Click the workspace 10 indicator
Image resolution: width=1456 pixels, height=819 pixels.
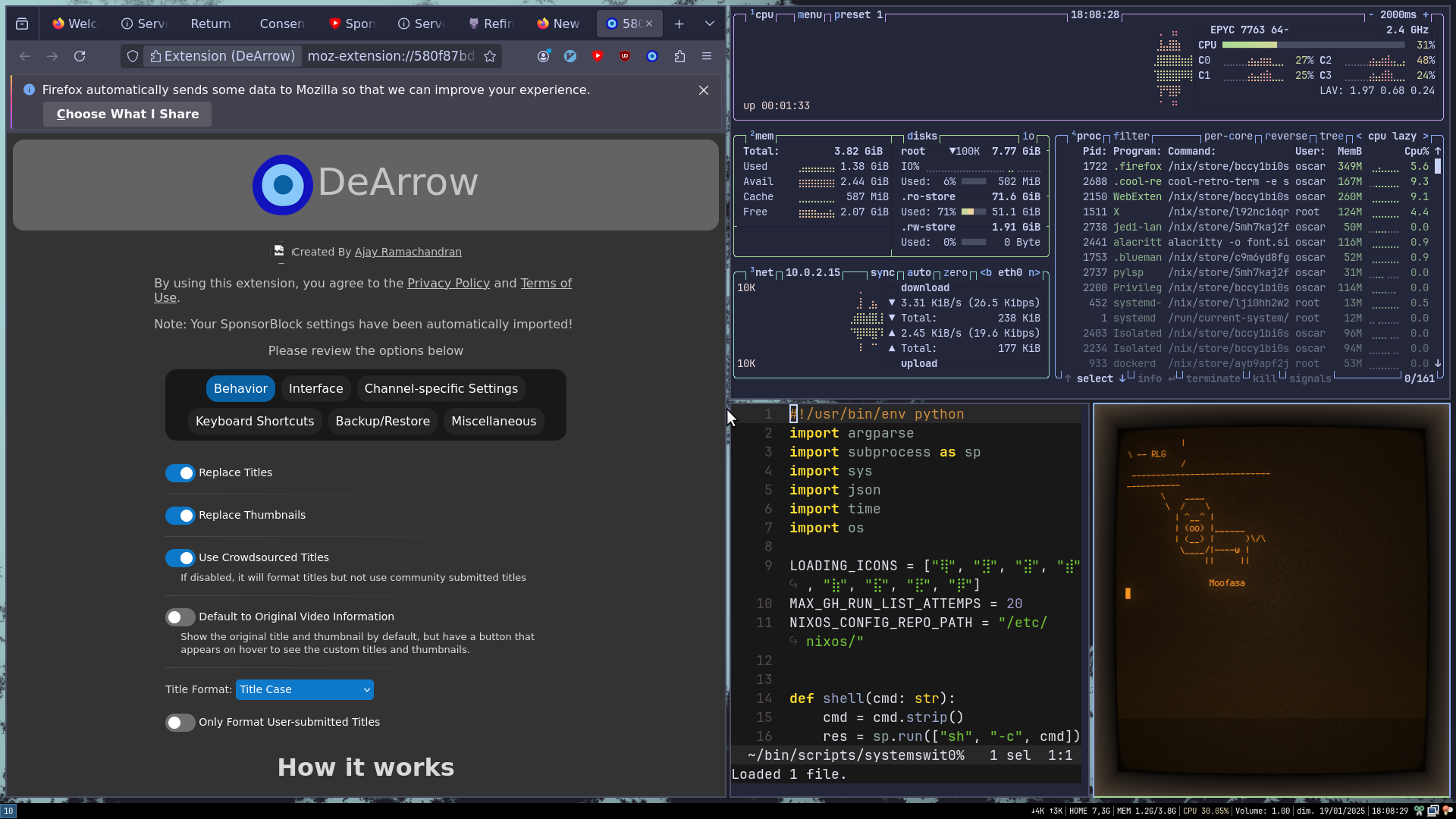point(8,811)
